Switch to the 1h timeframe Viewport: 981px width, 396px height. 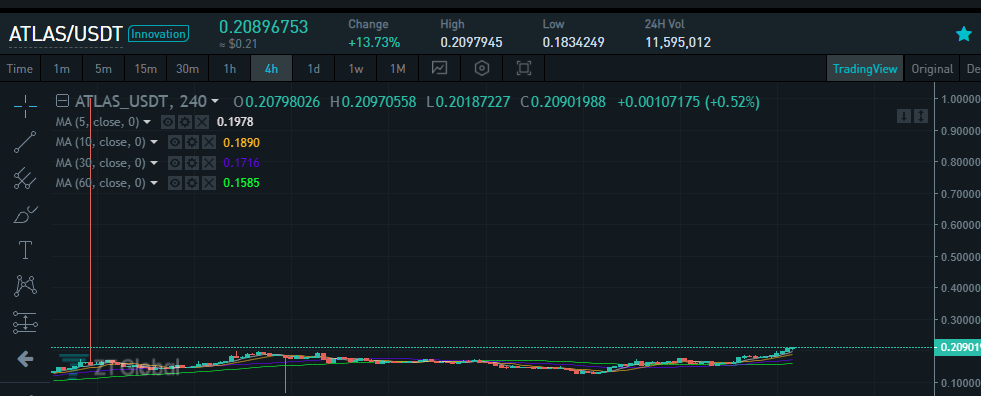click(230, 68)
